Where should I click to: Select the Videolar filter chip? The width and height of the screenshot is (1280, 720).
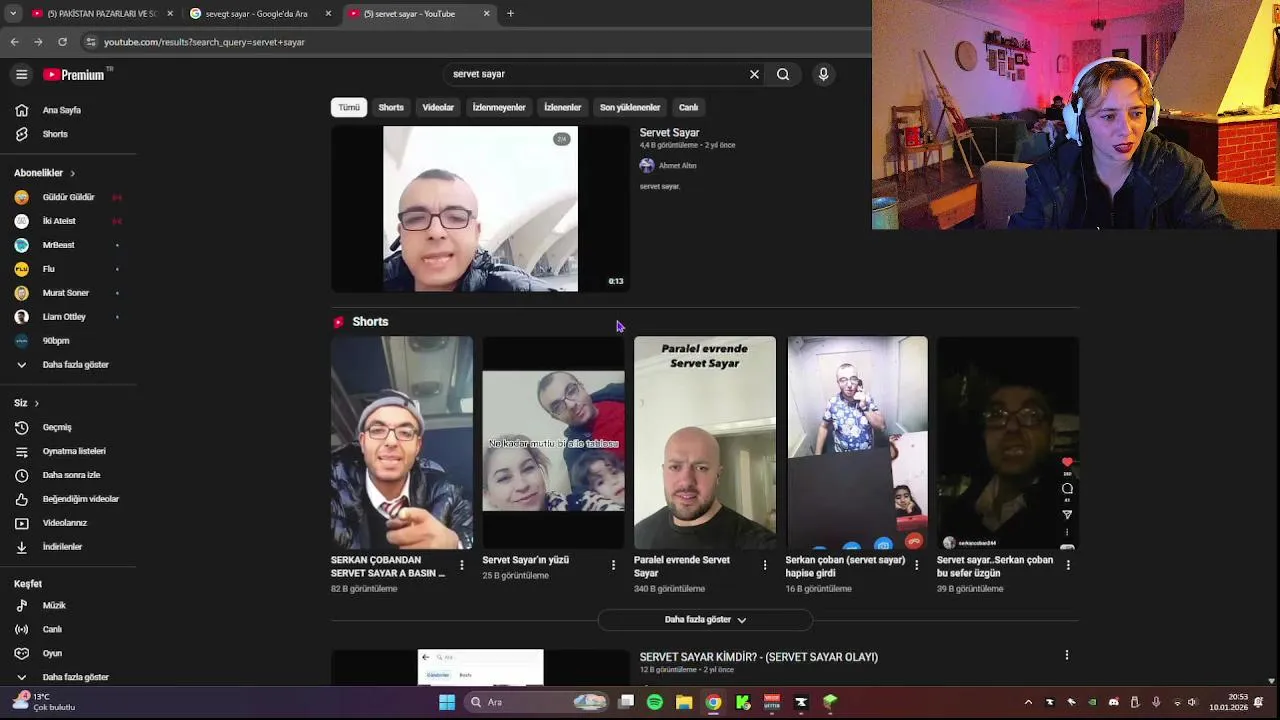click(438, 107)
